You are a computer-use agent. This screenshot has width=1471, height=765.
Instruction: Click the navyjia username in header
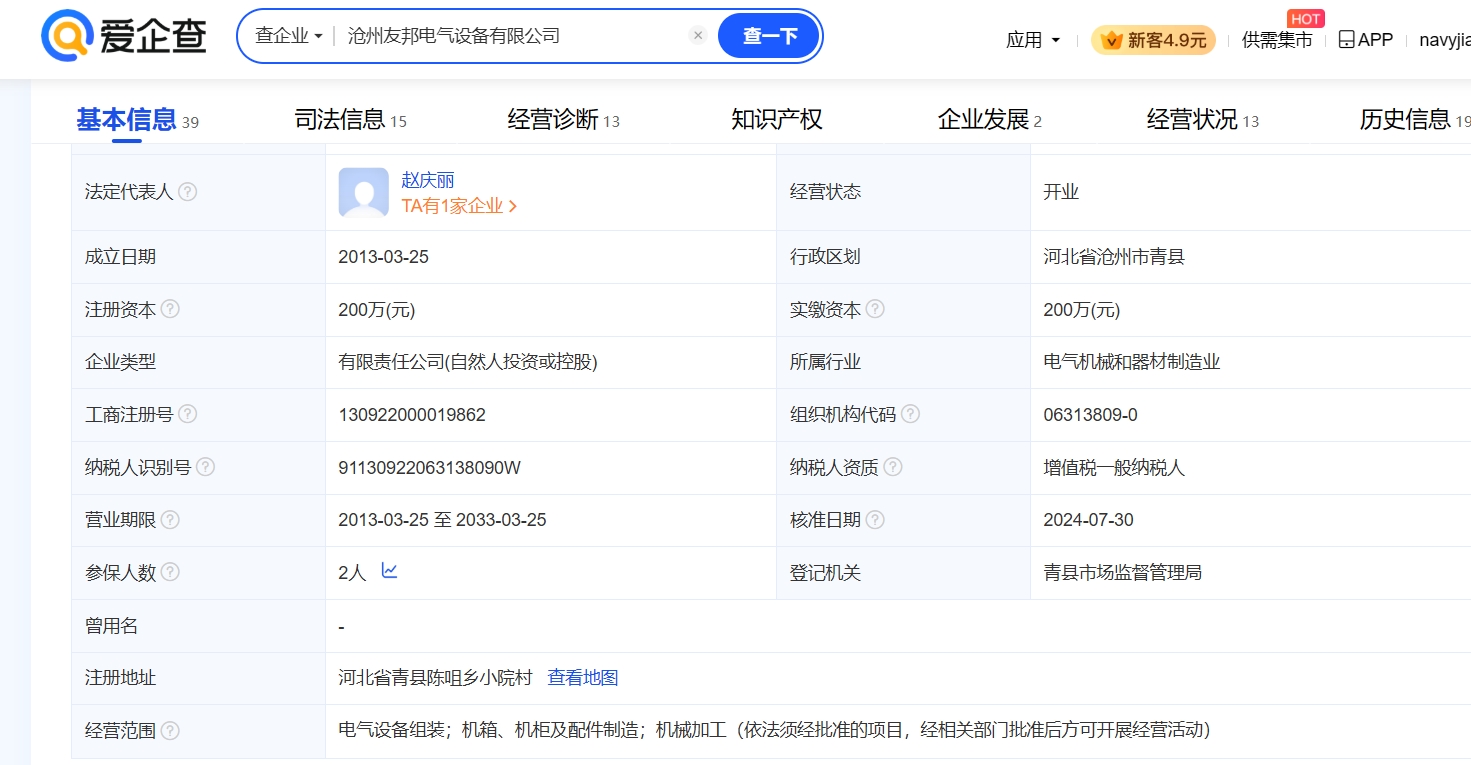1445,40
